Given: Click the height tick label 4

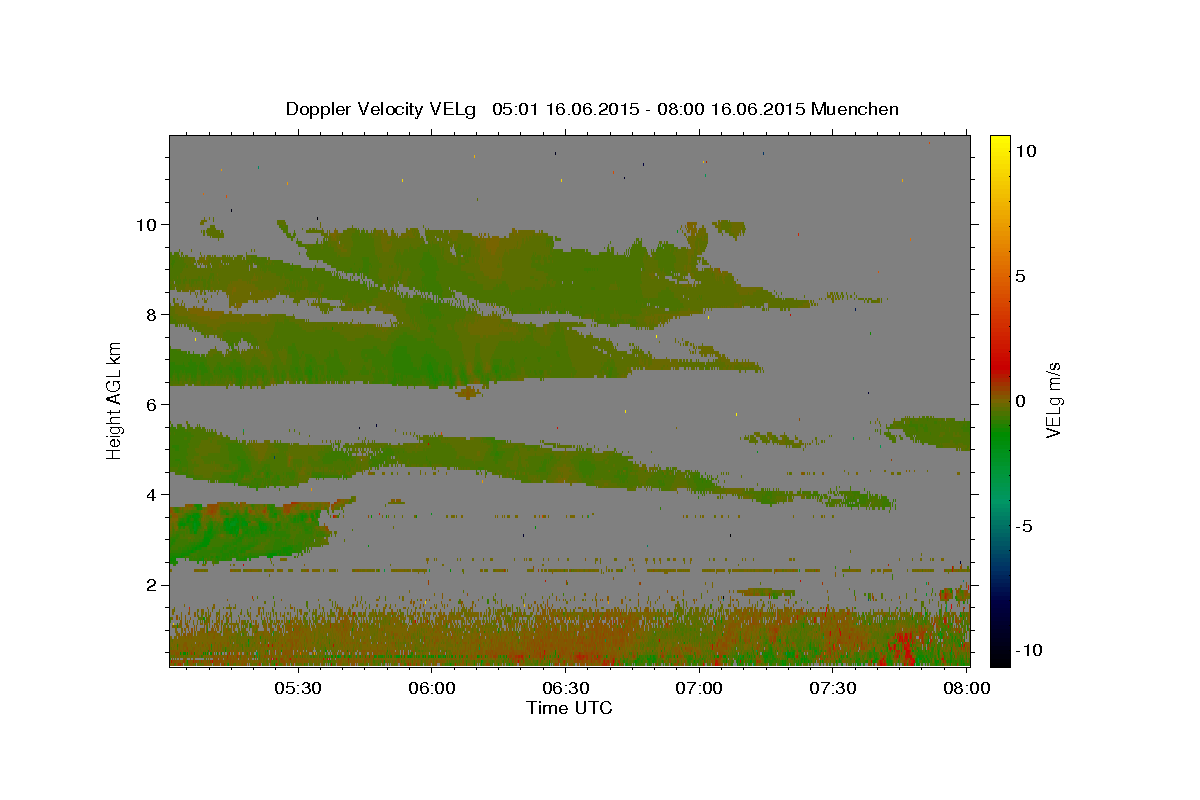Looking at the screenshot, I should [x=152, y=494].
